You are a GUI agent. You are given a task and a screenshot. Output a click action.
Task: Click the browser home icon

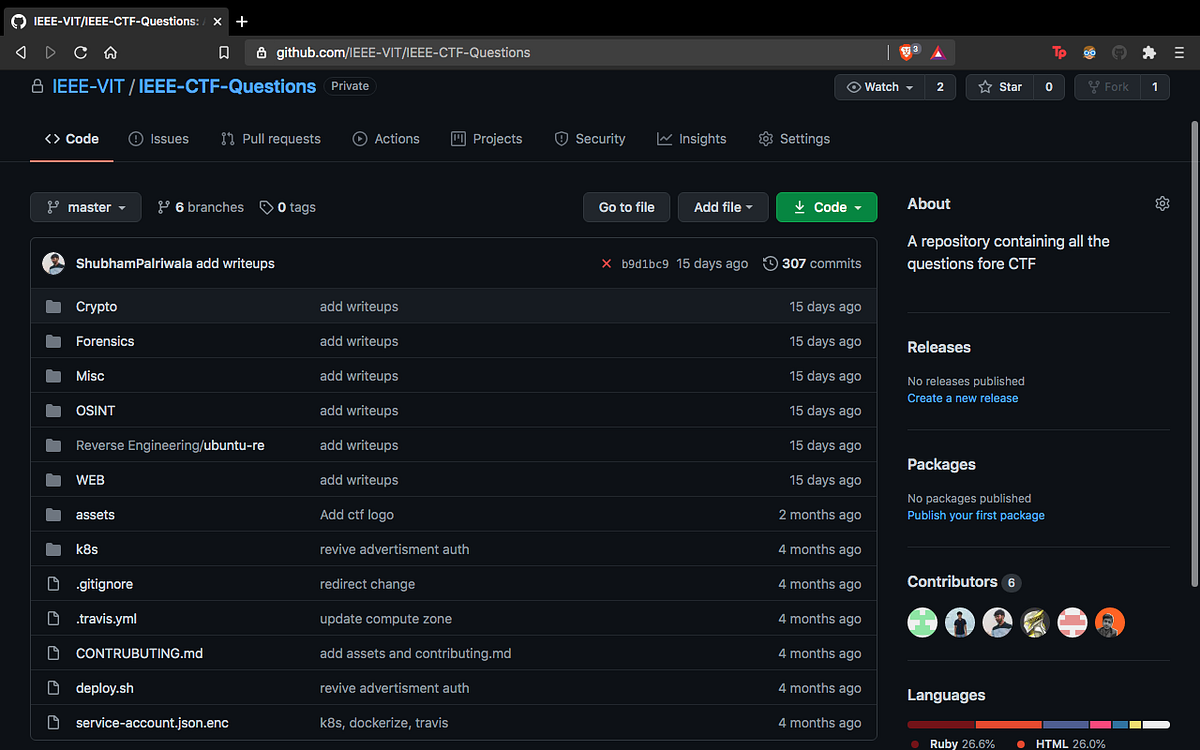[x=110, y=52]
